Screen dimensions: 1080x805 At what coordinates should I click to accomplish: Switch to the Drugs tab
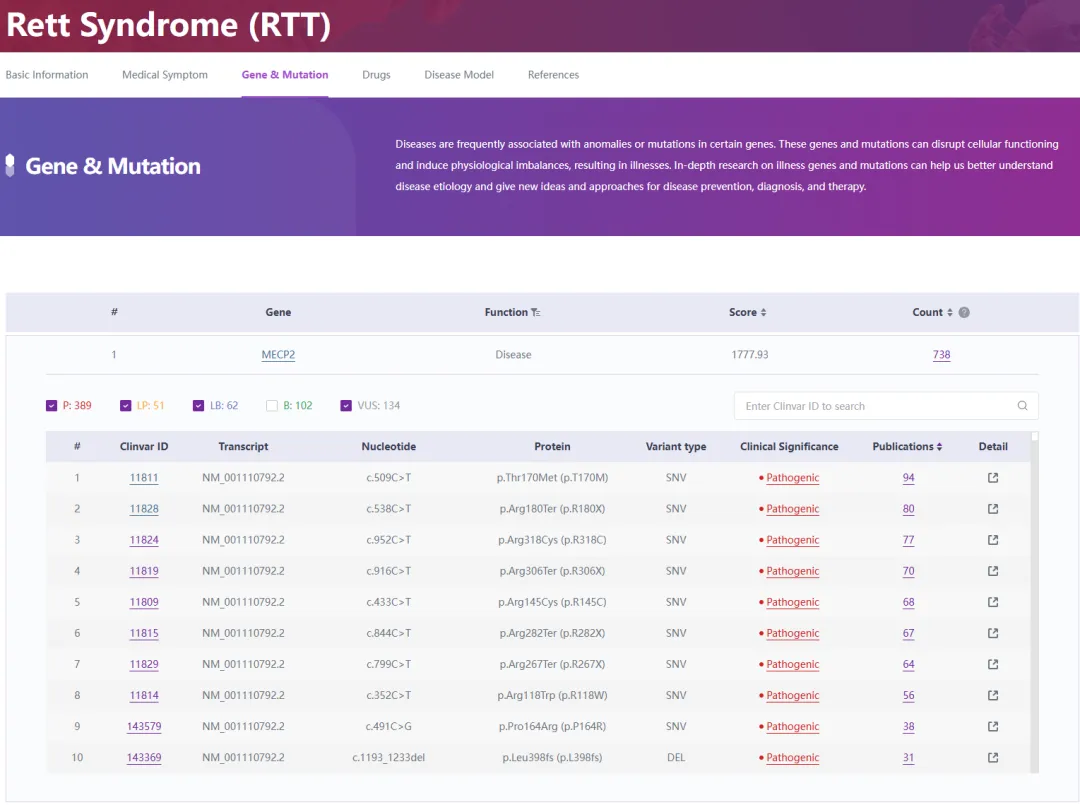point(376,75)
